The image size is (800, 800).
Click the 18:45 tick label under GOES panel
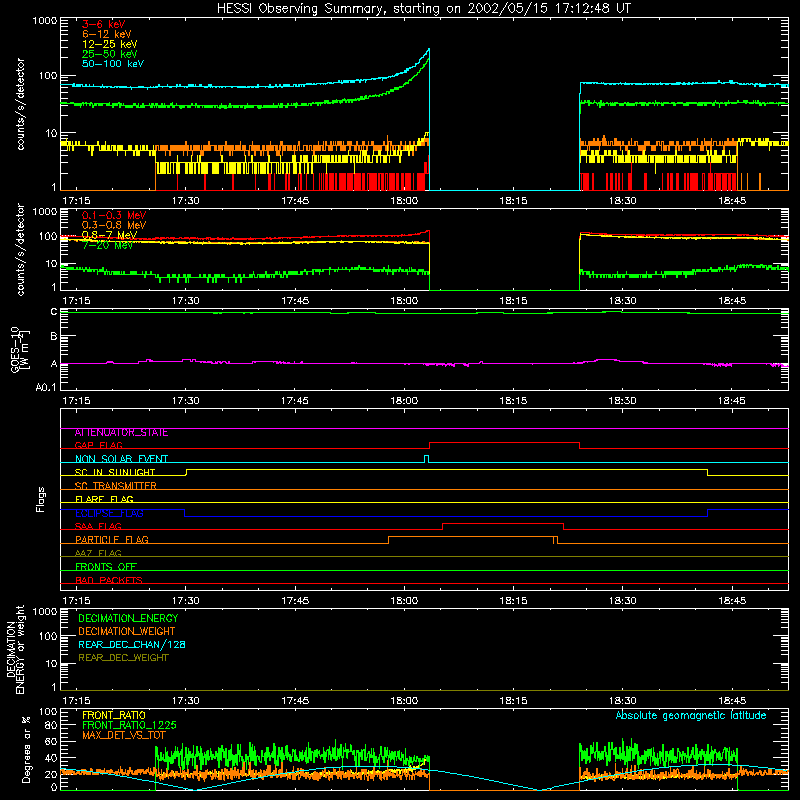click(x=732, y=401)
